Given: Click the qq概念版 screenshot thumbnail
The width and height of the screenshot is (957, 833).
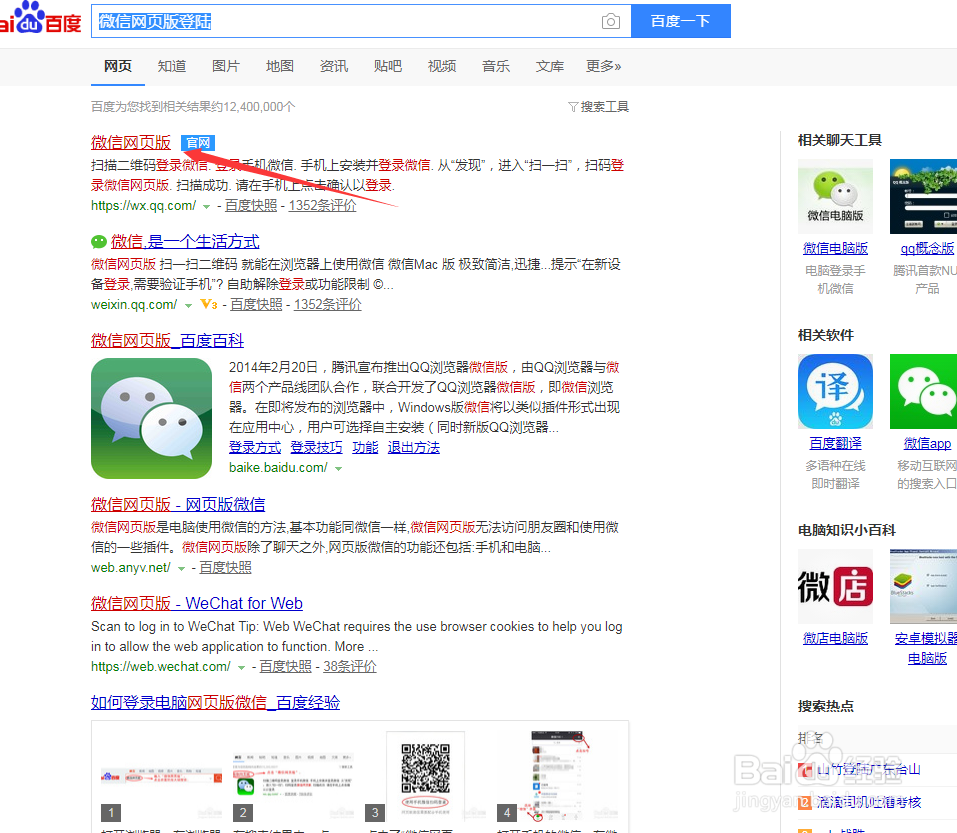Looking at the screenshot, I should click(x=923, y=197).
